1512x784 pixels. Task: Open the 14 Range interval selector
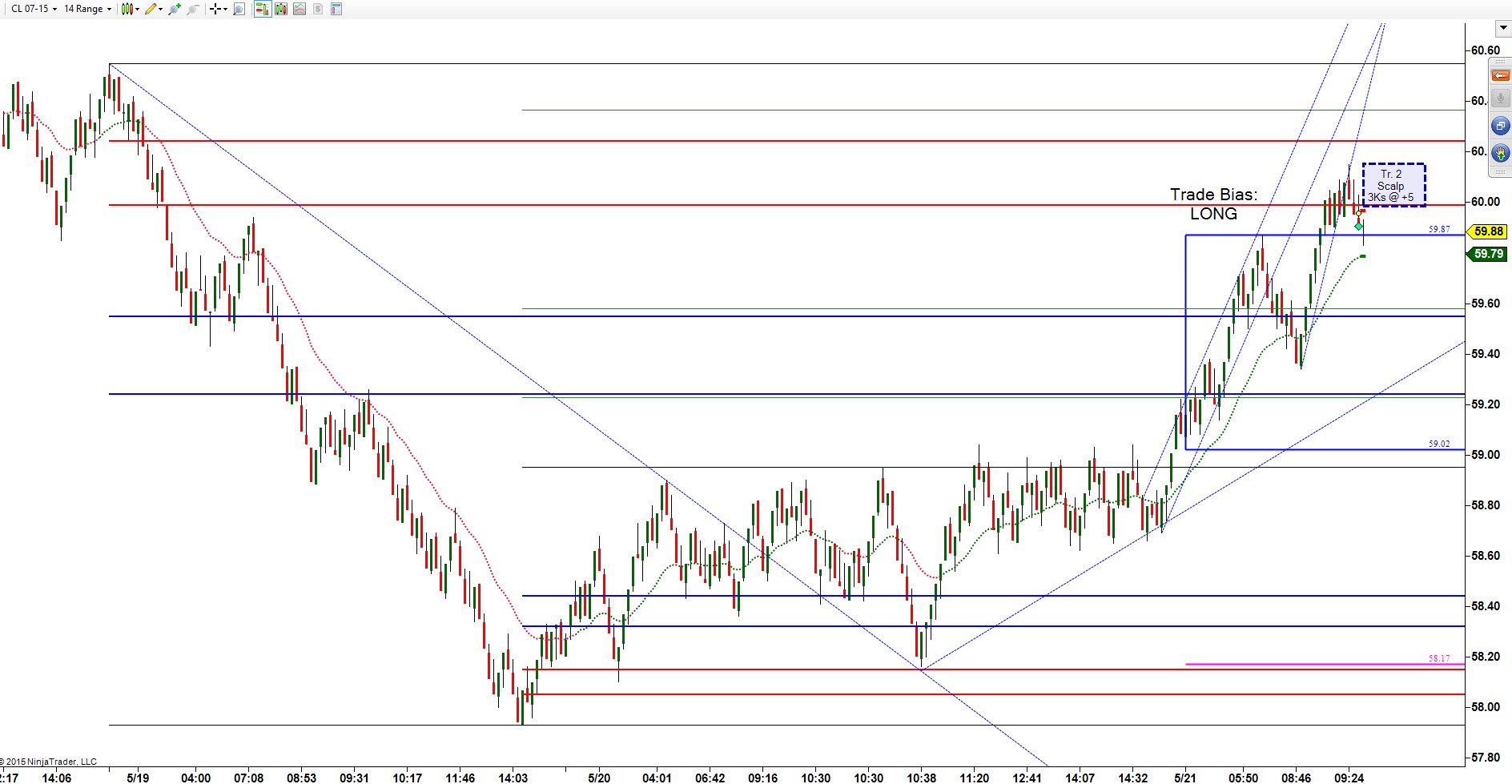pos(87,9)
